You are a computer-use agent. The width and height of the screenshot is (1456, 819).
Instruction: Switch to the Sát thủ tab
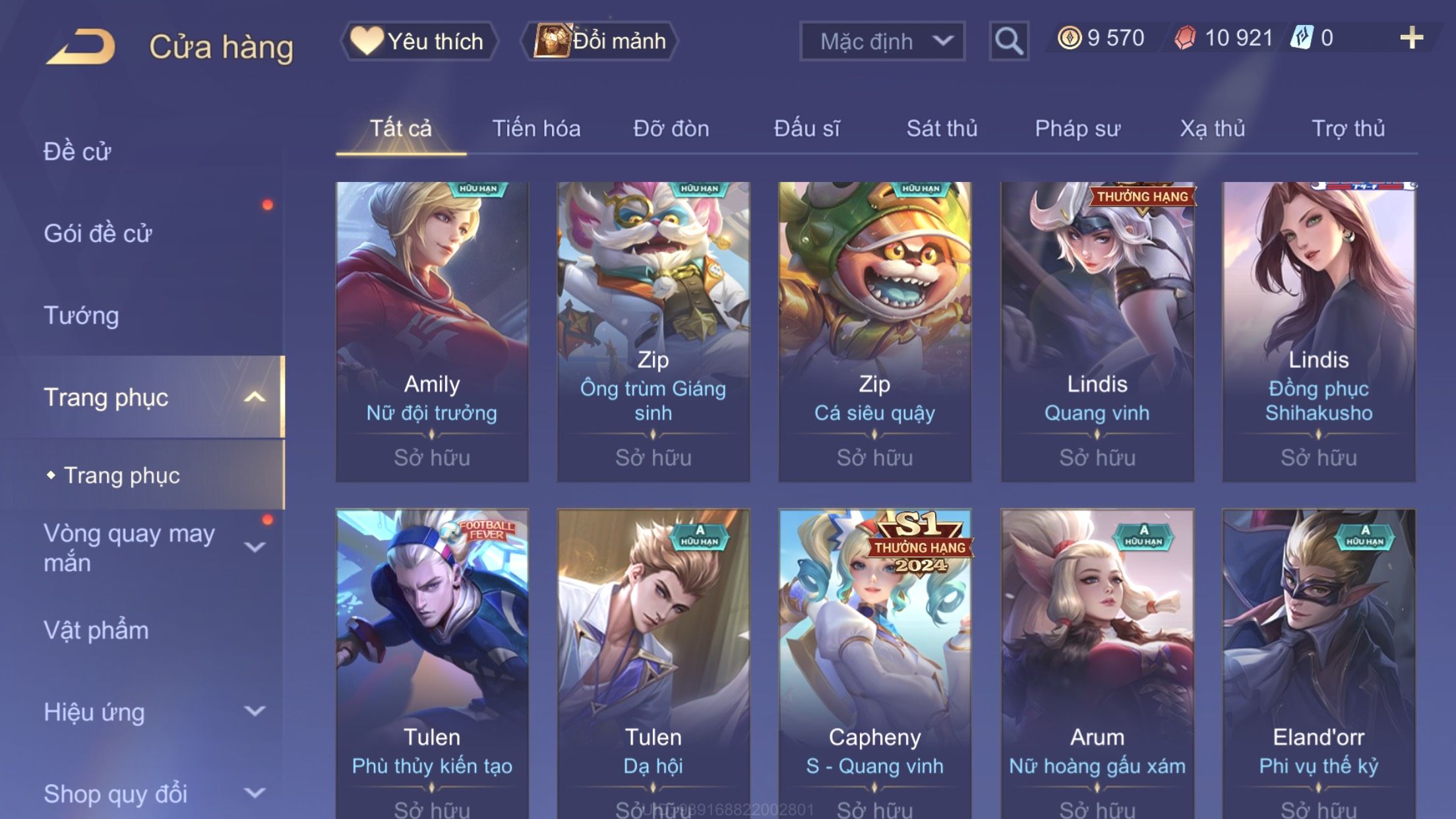942,128
